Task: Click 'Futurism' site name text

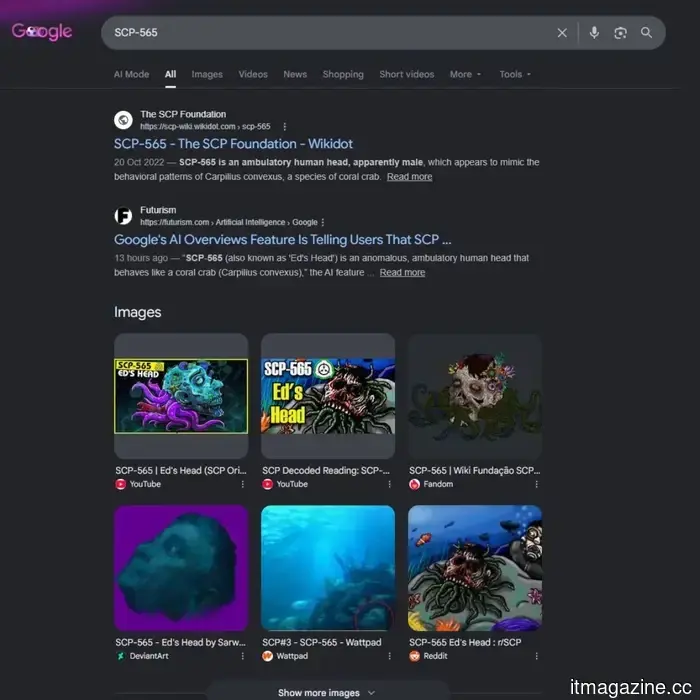Action: click(x=158, y=210)
